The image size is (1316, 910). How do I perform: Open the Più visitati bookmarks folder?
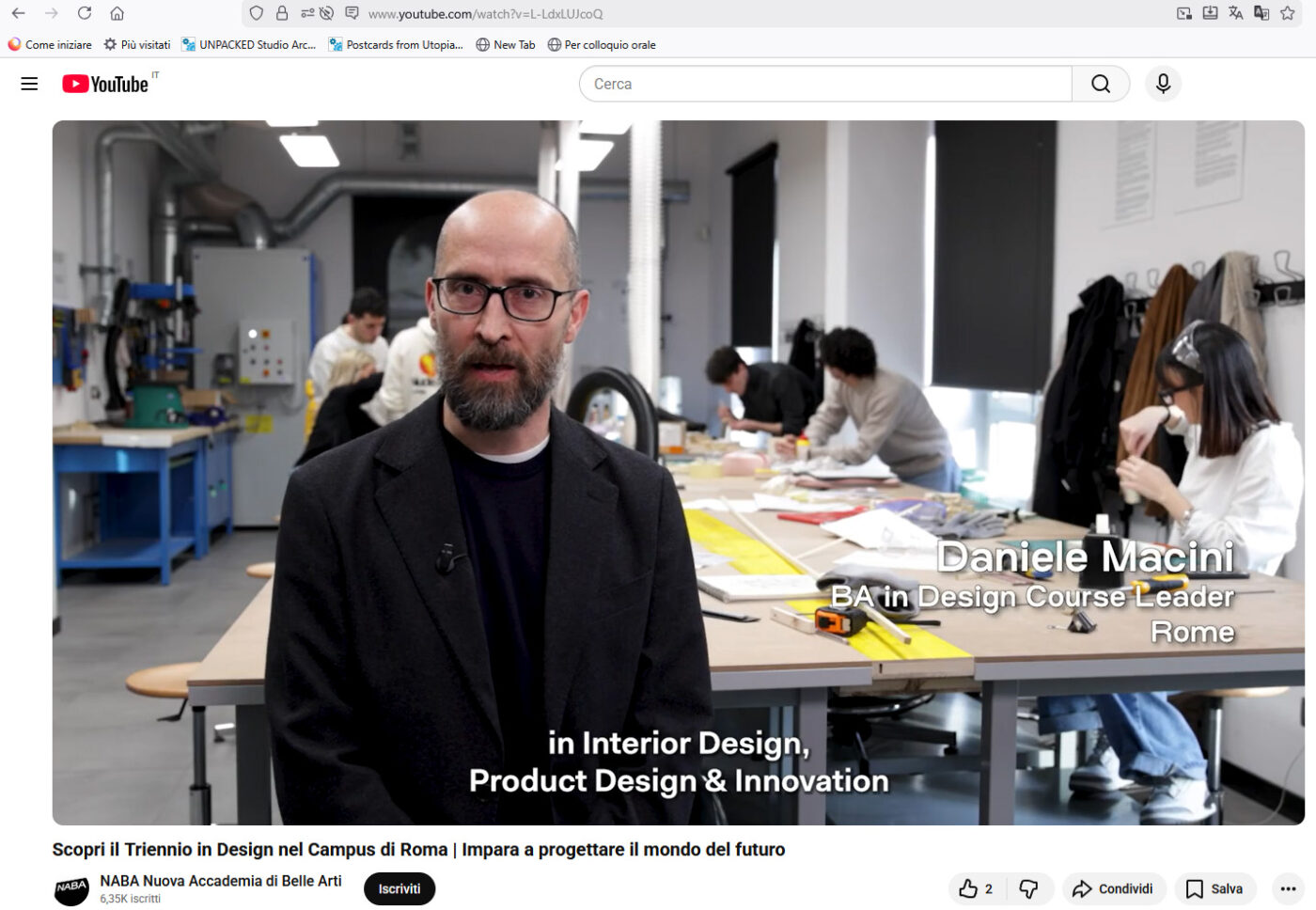[137, 44]
